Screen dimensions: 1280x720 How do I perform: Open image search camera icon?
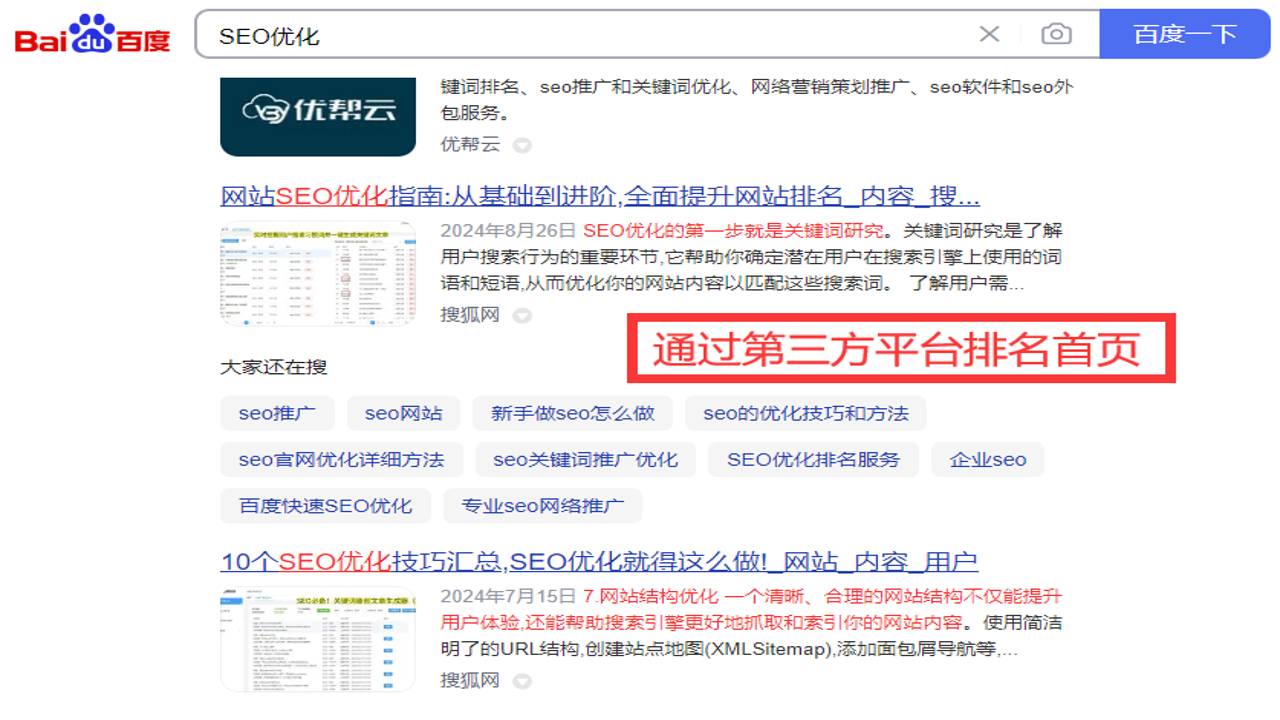1056,34
